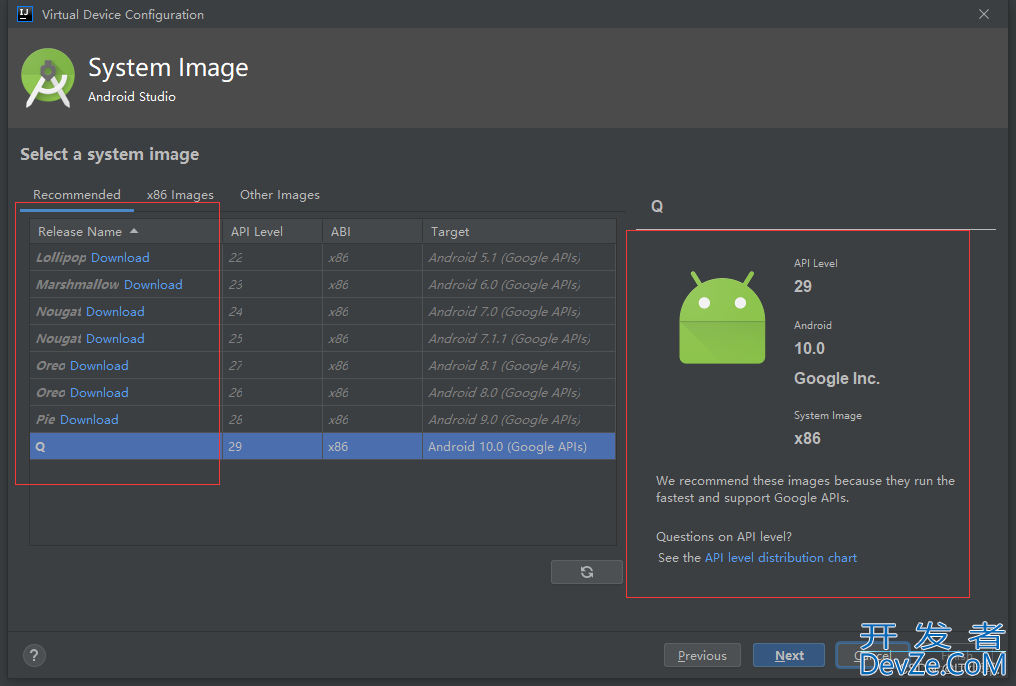
Task: Open the API level distribution chart link
Action: tap(781, 558)
